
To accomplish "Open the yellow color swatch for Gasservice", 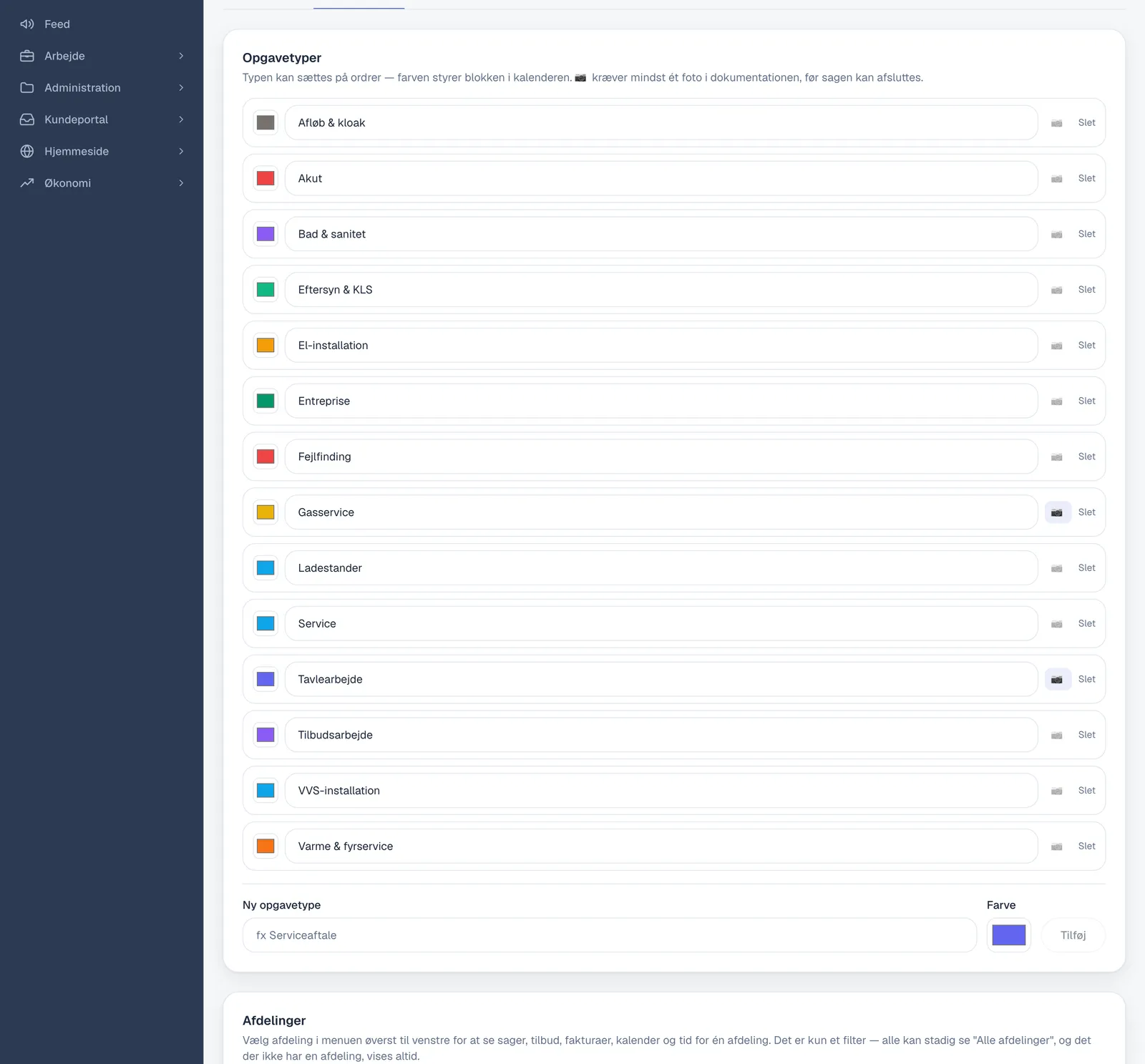I will [x=265, y=512].
